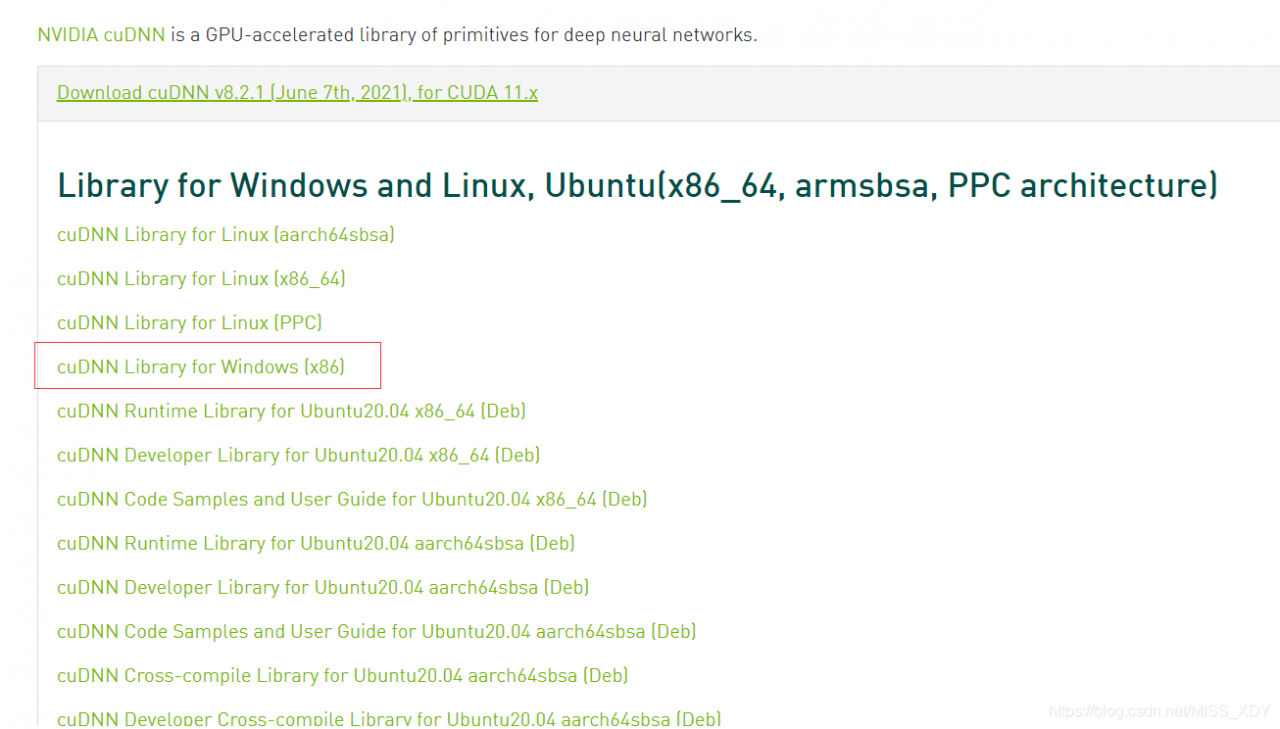Get cuDNN Runtime Library Ubuntu20.04 x86_64 Deb
The image size is (1280, 729).
tap(291, 411)
